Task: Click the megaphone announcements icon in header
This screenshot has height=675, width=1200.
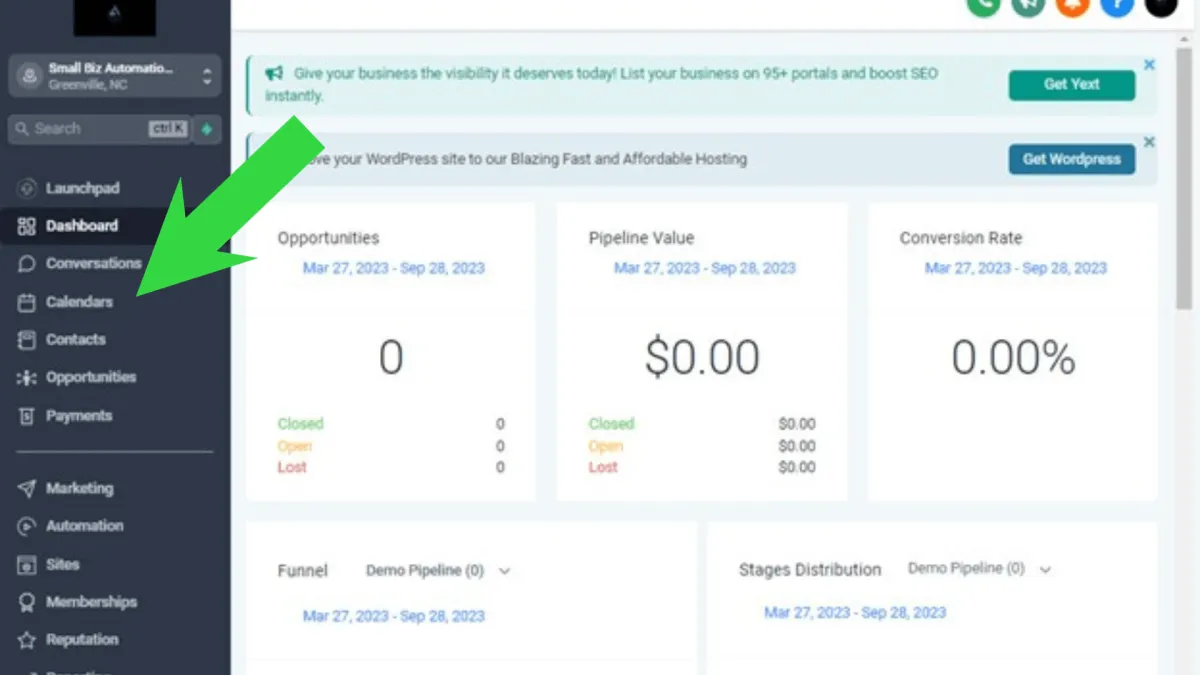Action: tap(1027, 5)
